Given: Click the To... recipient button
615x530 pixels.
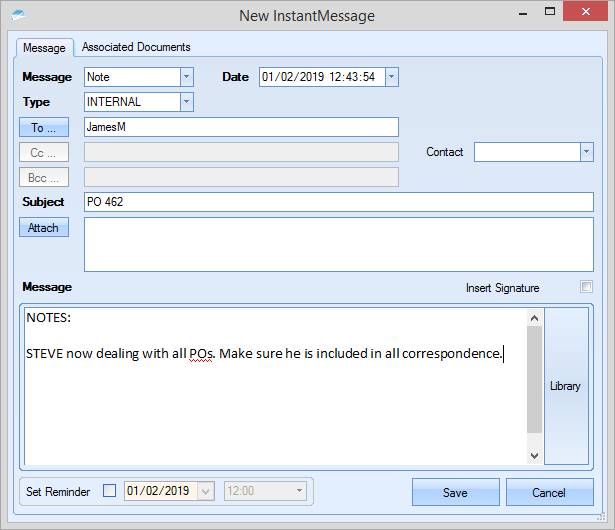Looking at the screenshot, I should click(44, 127).
